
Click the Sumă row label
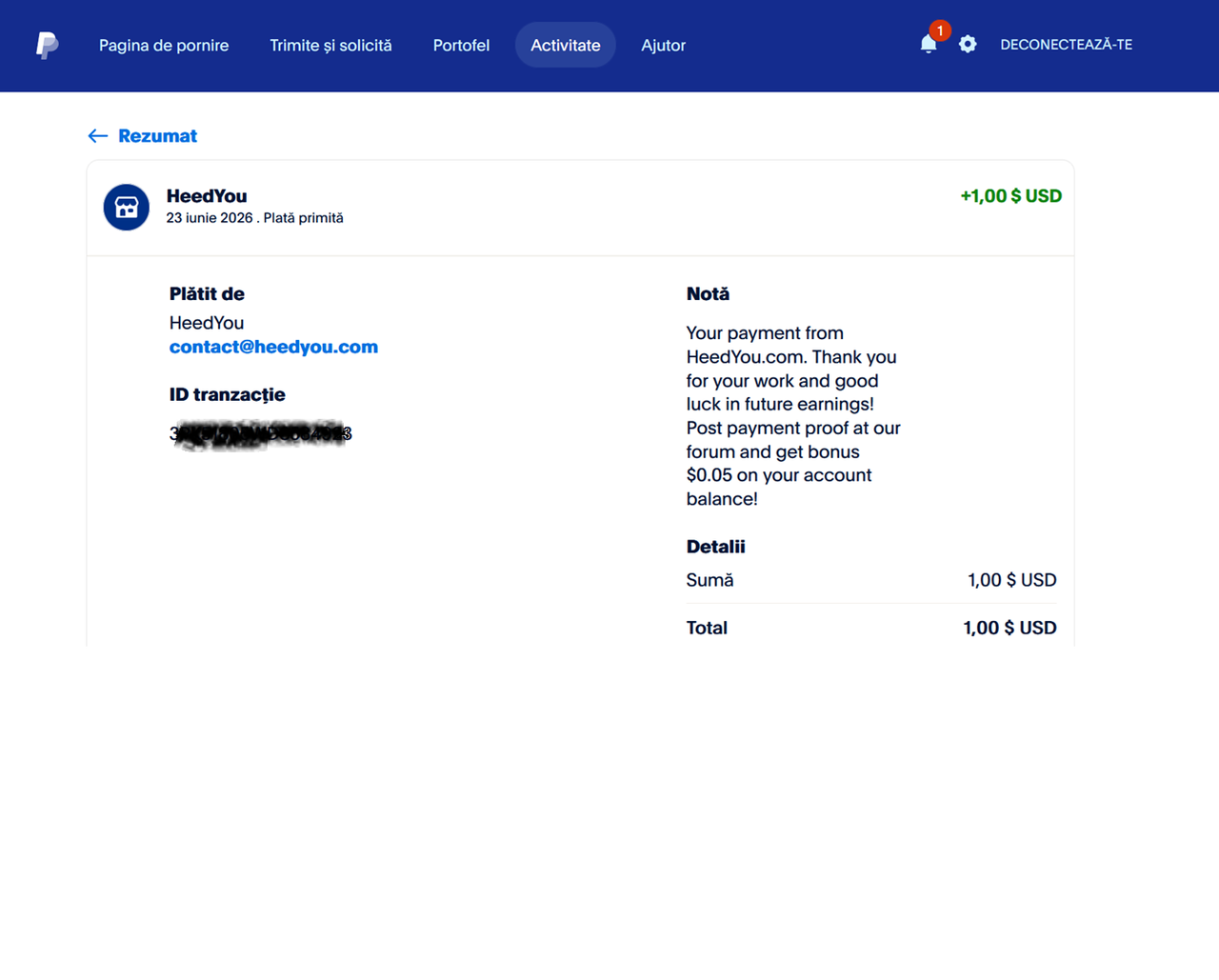pos(710,580)
